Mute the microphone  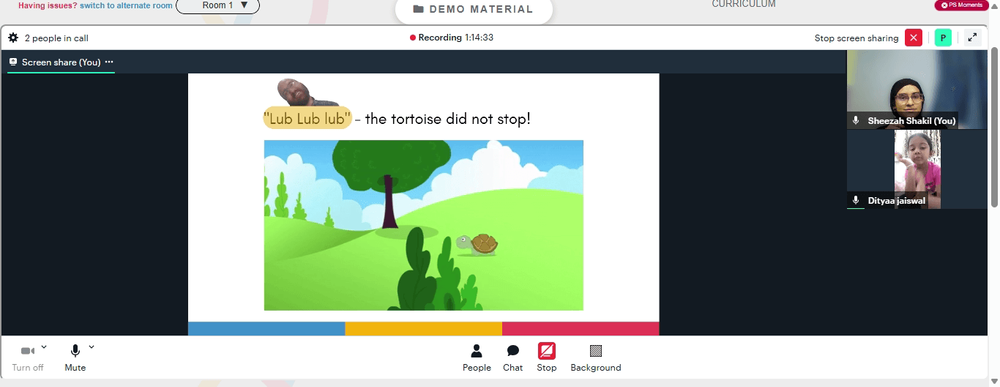click(x=75, y=358)
